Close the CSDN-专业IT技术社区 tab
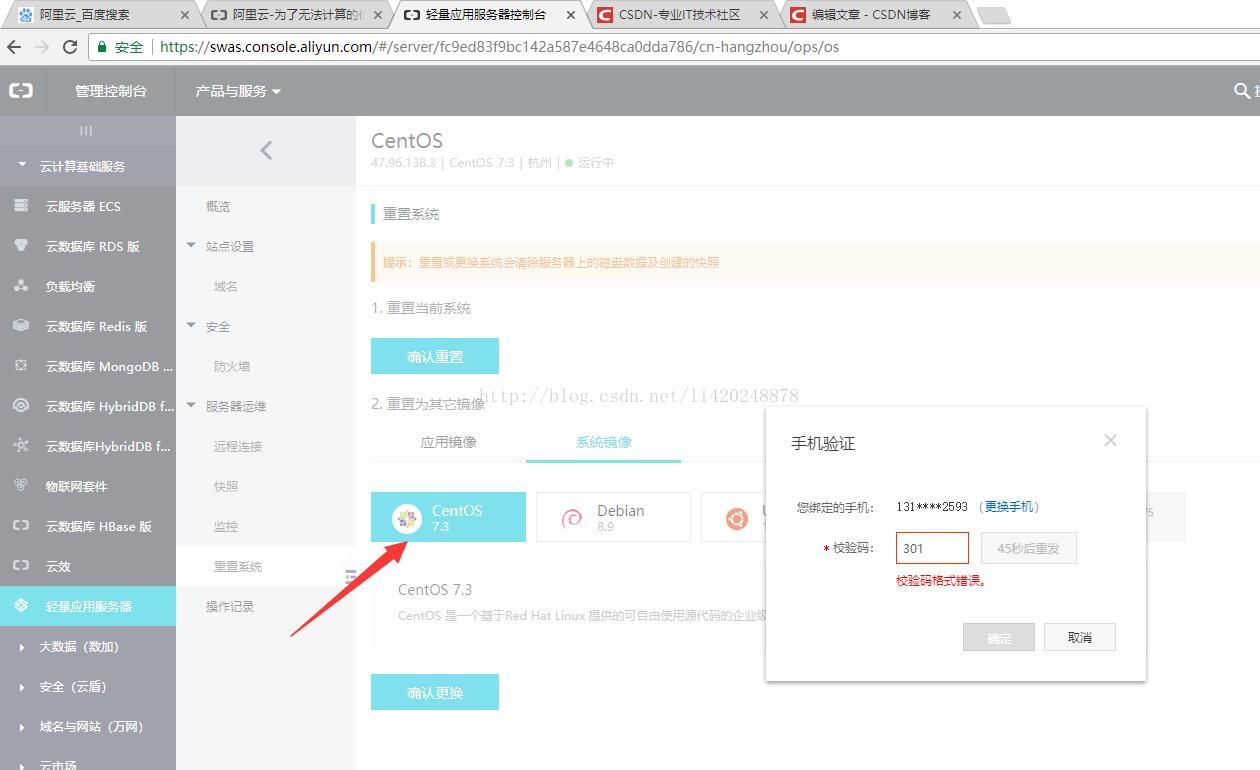Viewport: 1260px width, 770px height. pyautogui.click(x=764, y=15)
